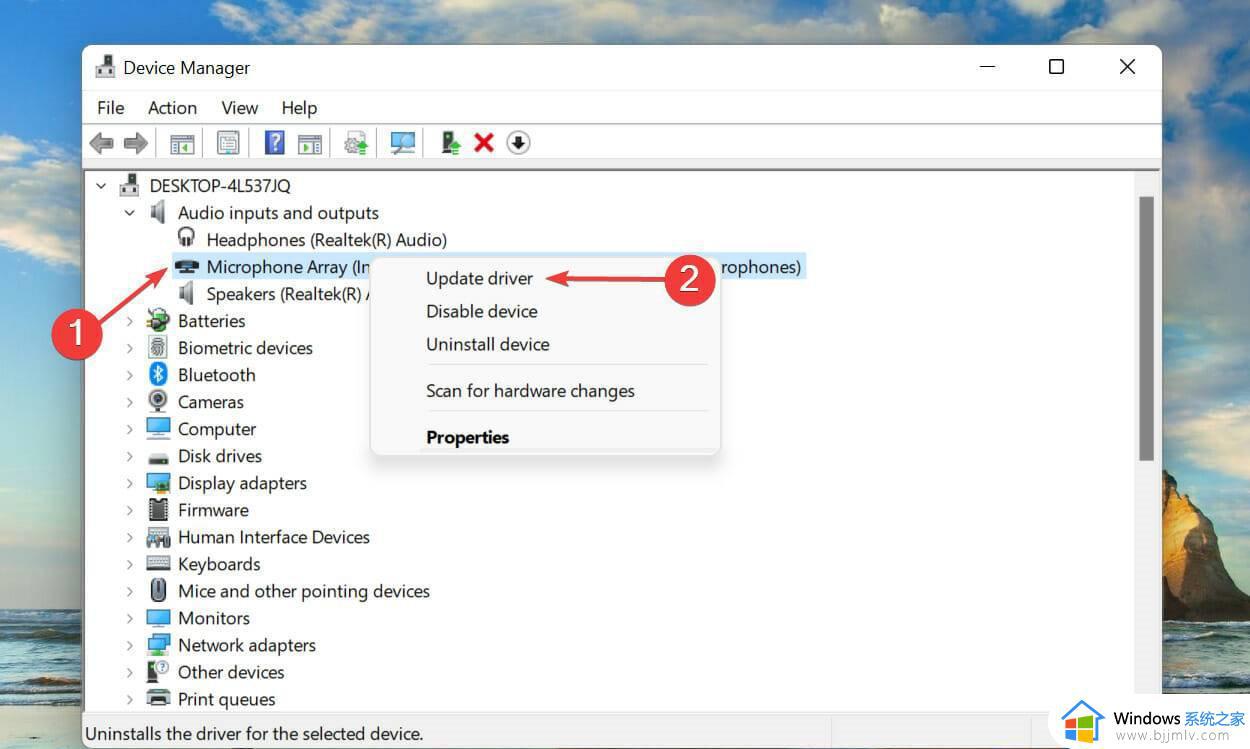Click the Disable device down-arrow circle icon
Viewport: 1250px width, 749px height.
[x=518, y=143]
